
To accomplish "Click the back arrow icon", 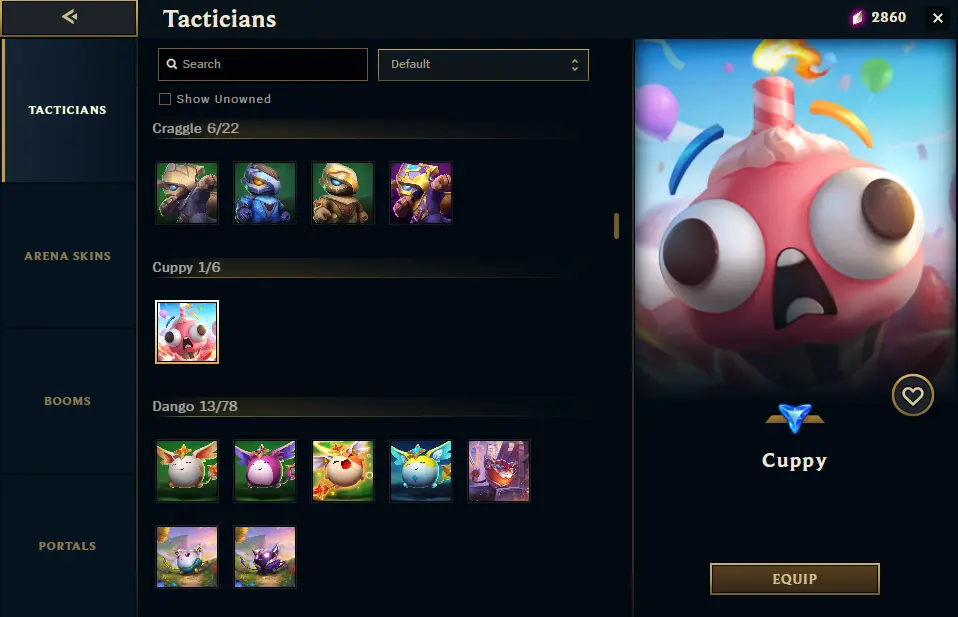I will 69,17.
